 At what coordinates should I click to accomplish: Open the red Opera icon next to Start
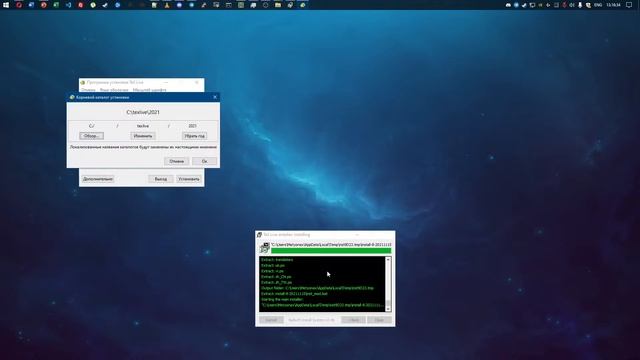pyautogui.click(x=19, y=5)
